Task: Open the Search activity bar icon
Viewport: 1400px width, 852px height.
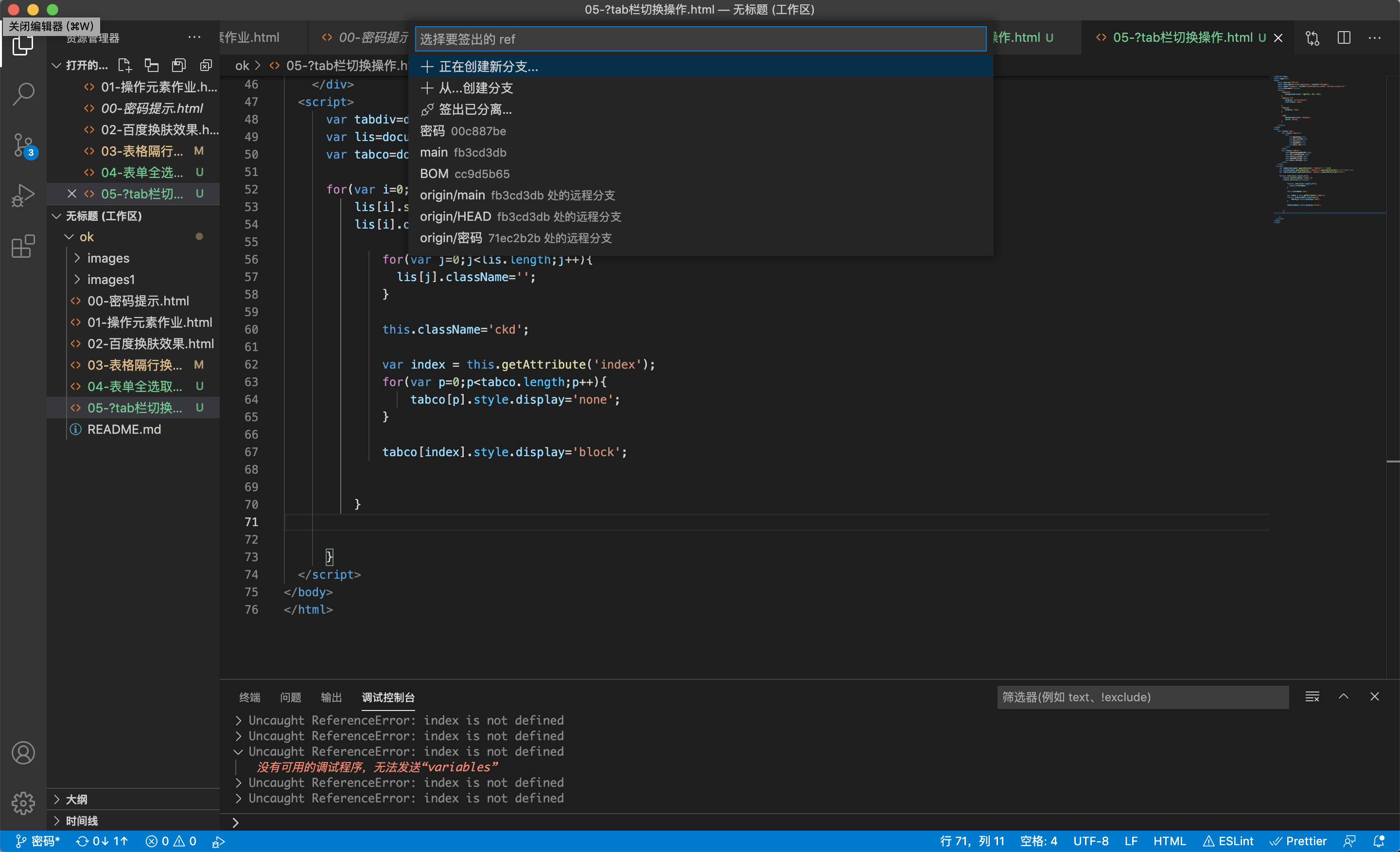Action: pos(23,93)
